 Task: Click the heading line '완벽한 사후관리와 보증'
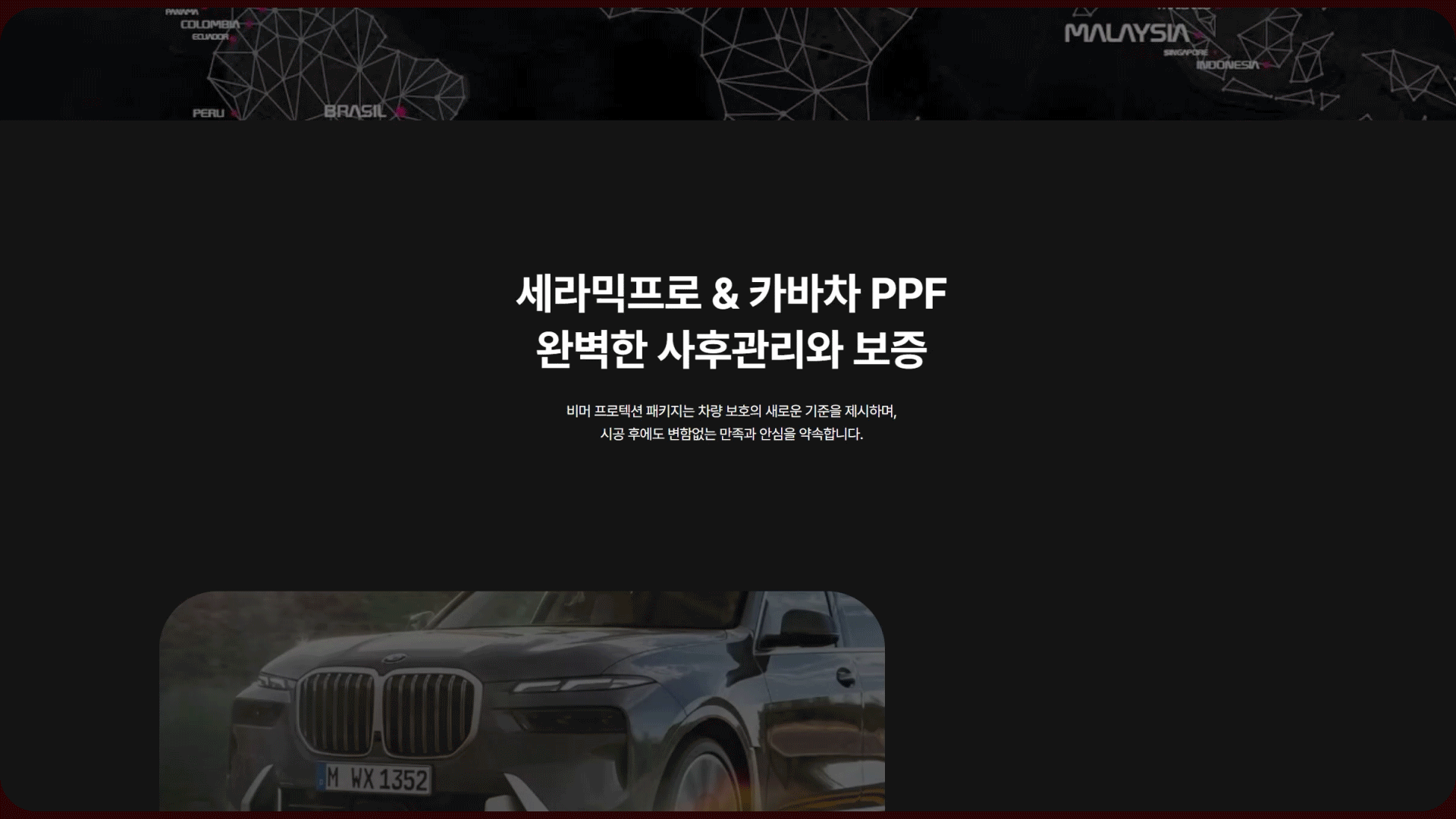coord(731,350)
